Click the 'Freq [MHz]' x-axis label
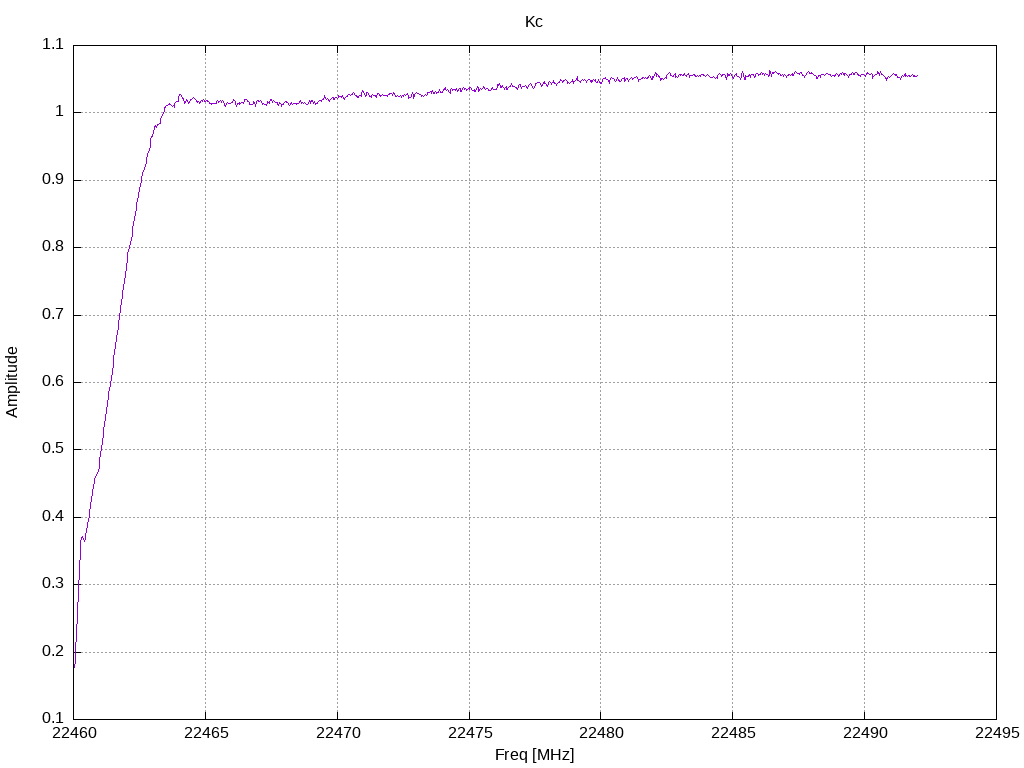The height and width of the screenshot is (768, 1024). [534, 755]
